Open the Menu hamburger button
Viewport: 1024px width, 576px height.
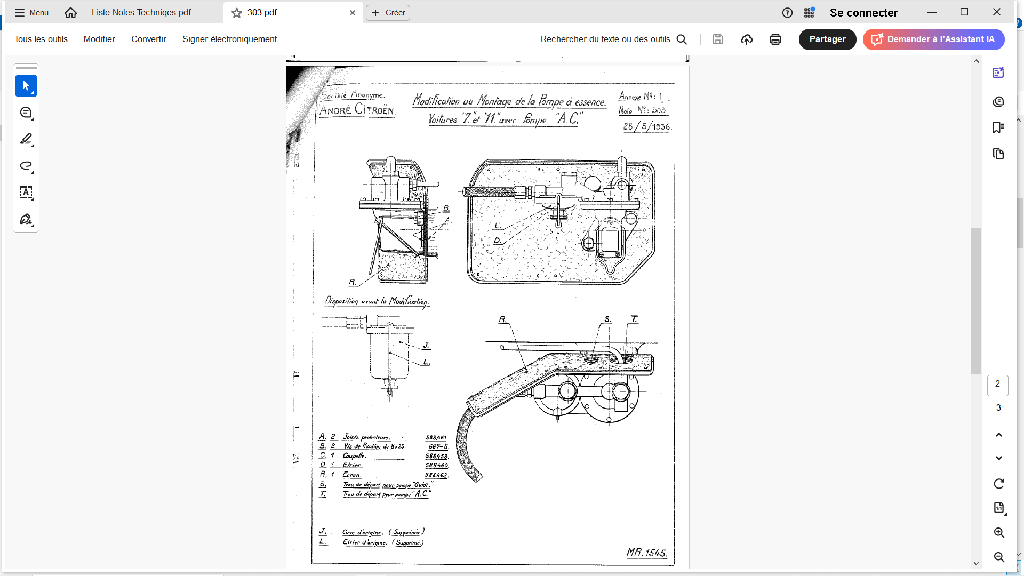click(x=31, y=12)
